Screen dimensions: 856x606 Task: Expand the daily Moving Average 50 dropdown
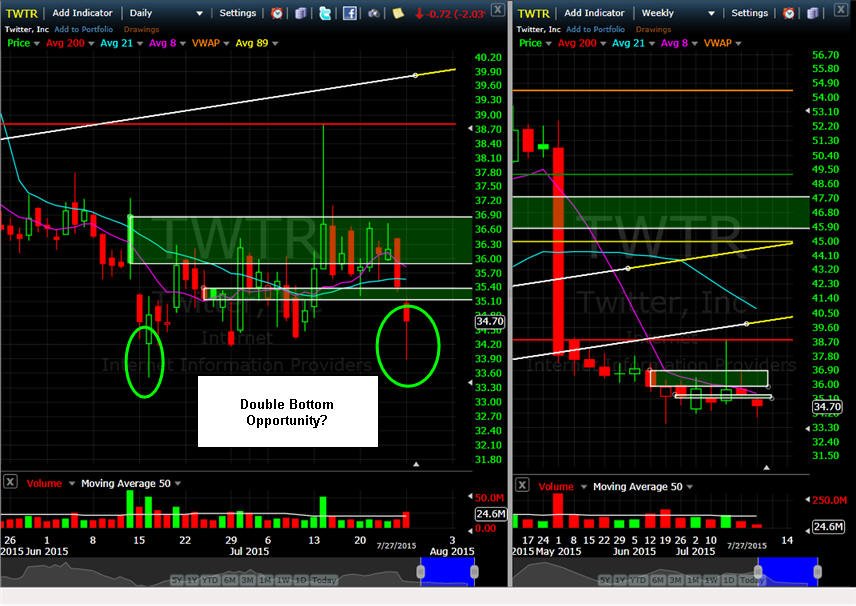click(x=178, y=483)
